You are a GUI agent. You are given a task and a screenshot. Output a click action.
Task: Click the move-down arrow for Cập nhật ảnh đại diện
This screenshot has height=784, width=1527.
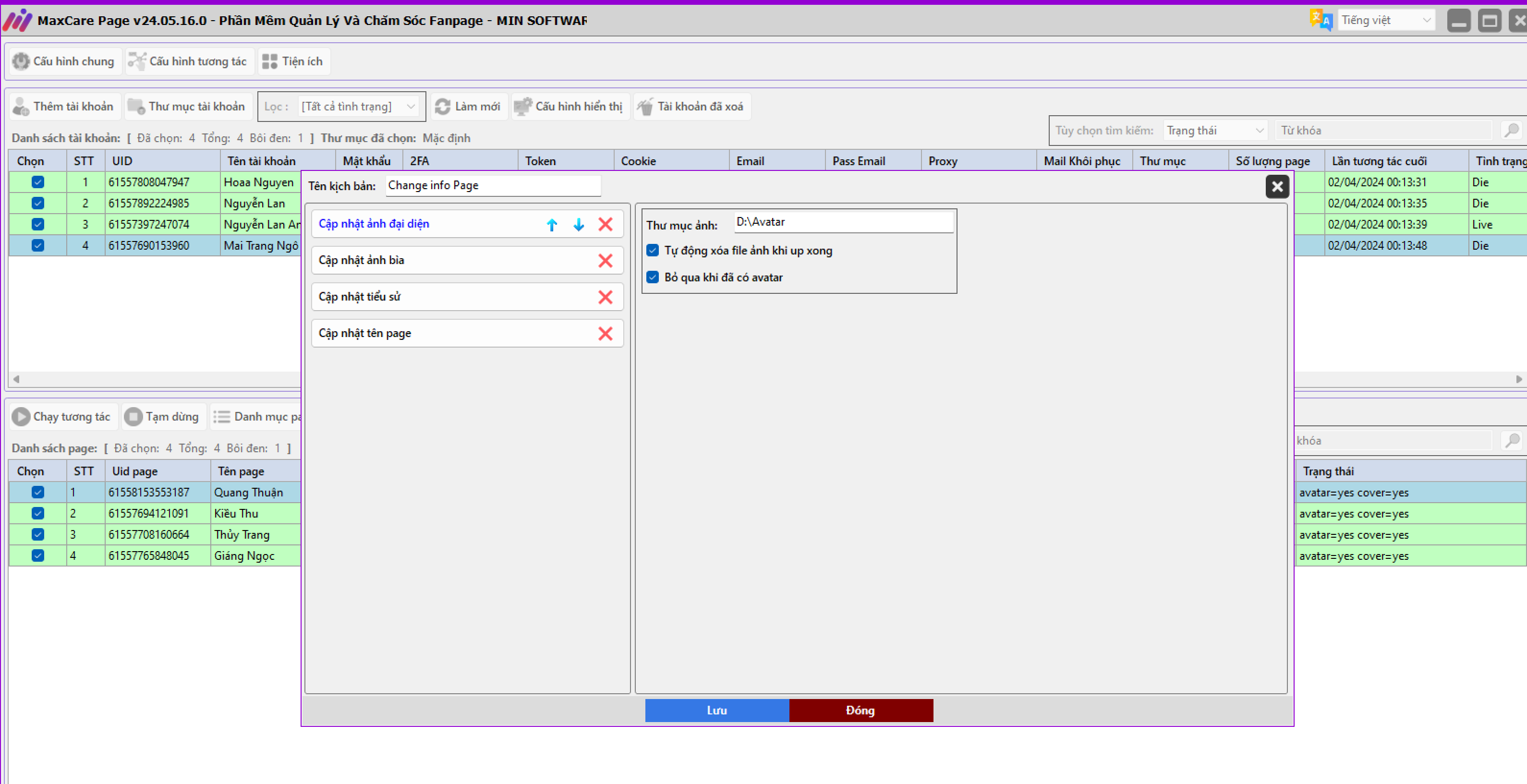coord(579,225)
